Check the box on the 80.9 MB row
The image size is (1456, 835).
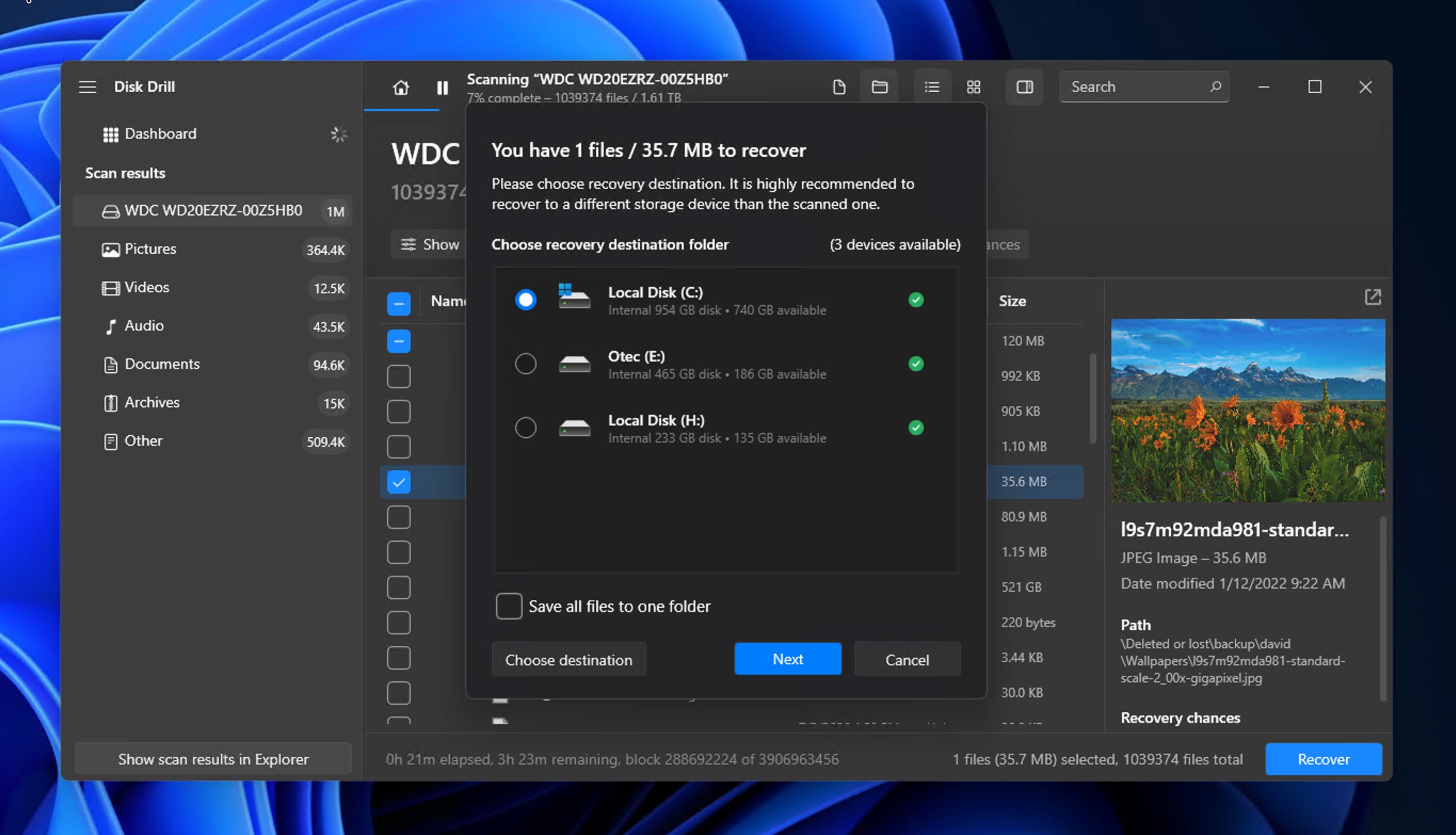398,517
